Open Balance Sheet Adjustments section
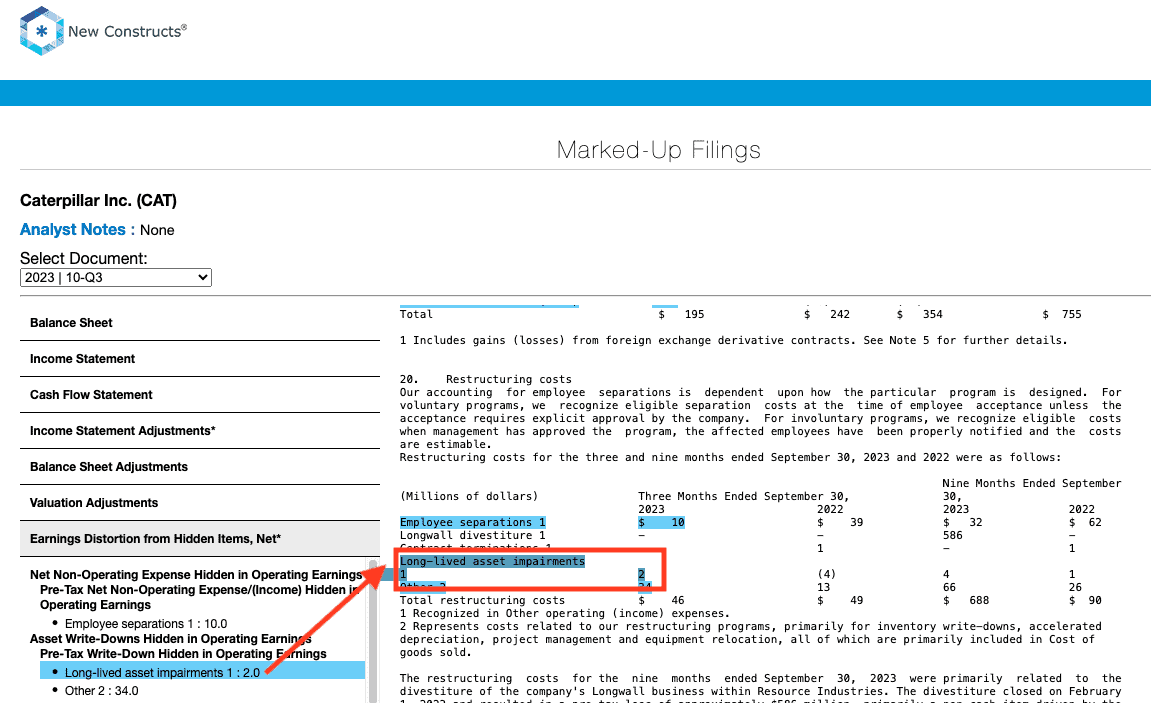 point(200,467)
